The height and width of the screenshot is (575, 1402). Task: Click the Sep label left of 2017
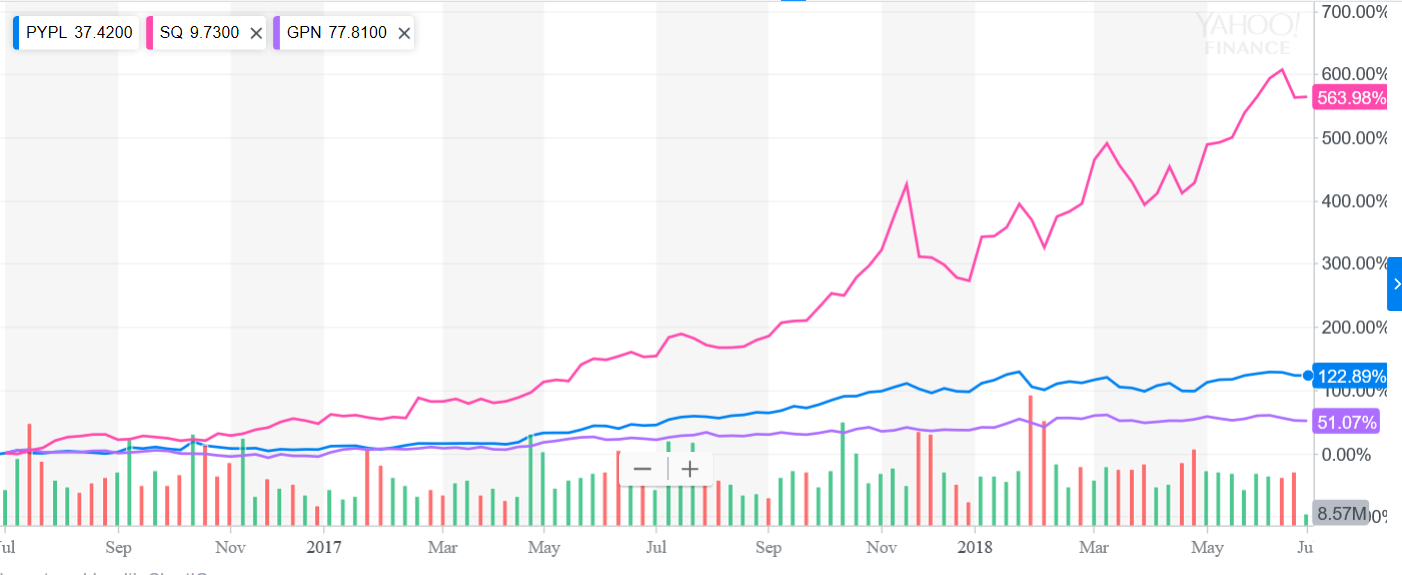118,547
